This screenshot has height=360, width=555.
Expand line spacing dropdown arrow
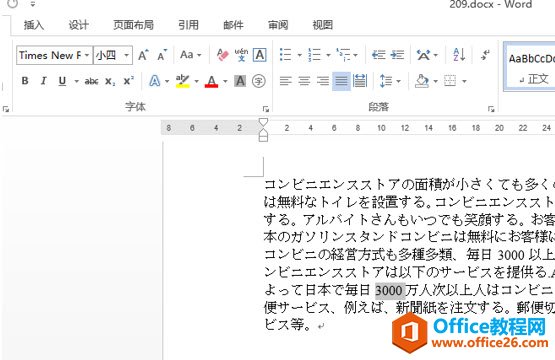(399, 81)
